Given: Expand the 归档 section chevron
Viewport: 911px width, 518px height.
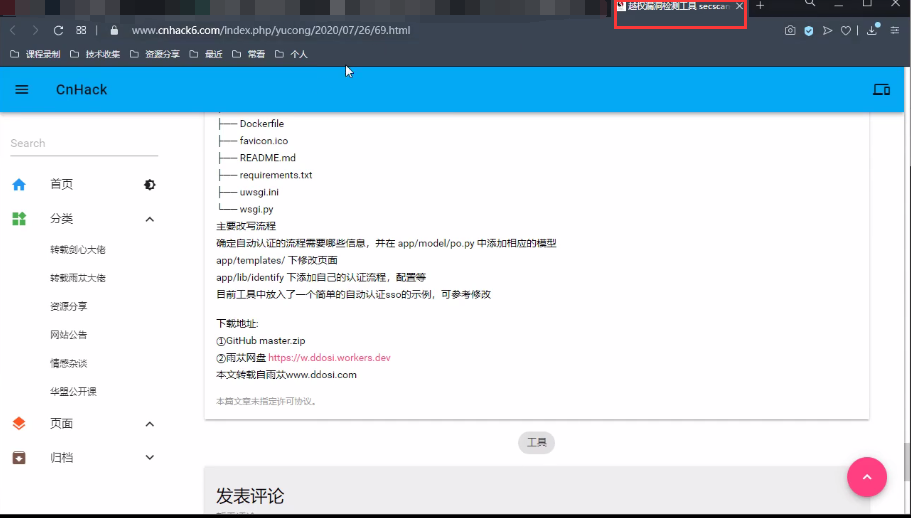Looking at the screenshot, I should pos(150,458).
